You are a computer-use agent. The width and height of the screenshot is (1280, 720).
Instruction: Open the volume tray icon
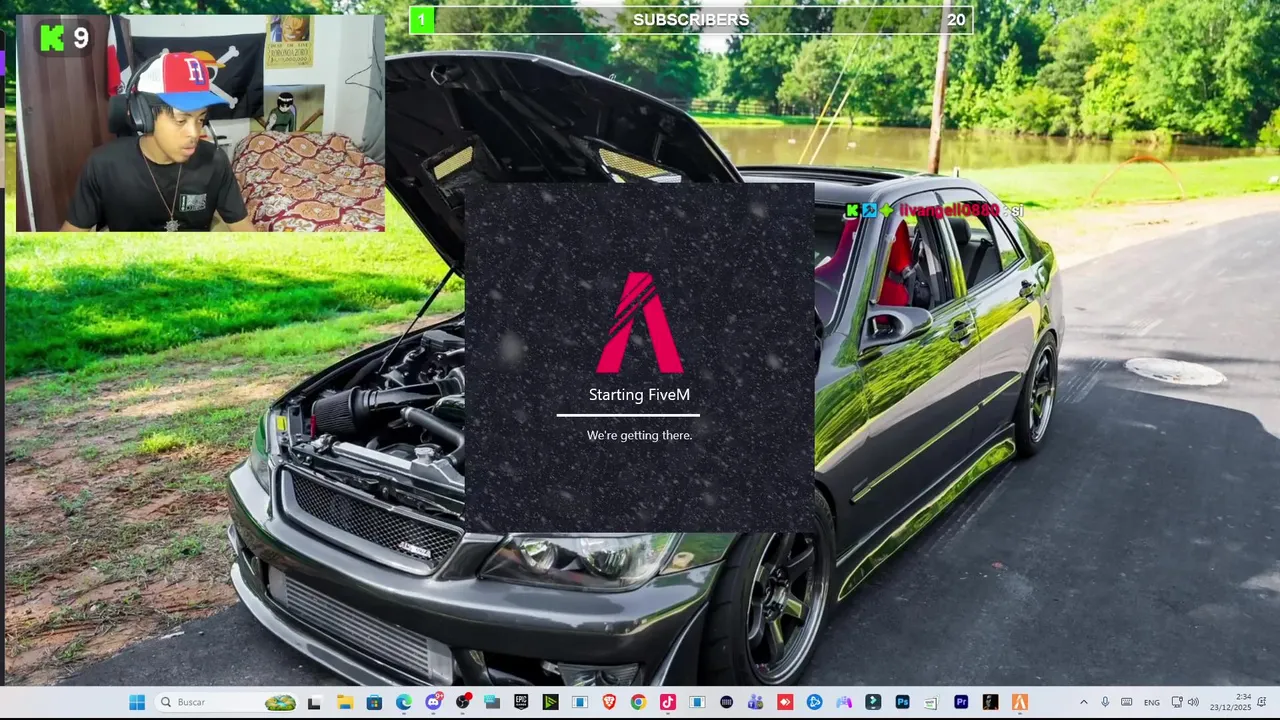click(1193, 702)
